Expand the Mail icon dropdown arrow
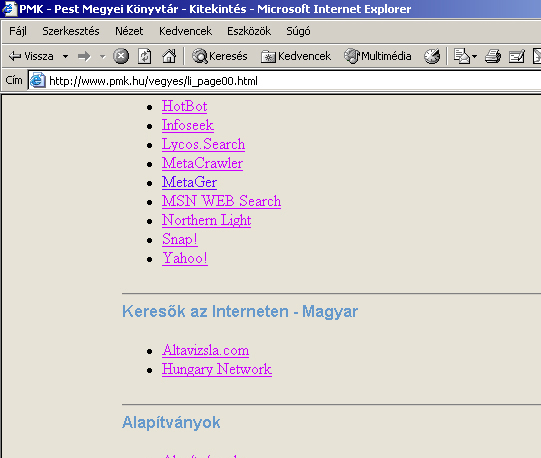Viewport: 541px width, 458px height. 474,56
